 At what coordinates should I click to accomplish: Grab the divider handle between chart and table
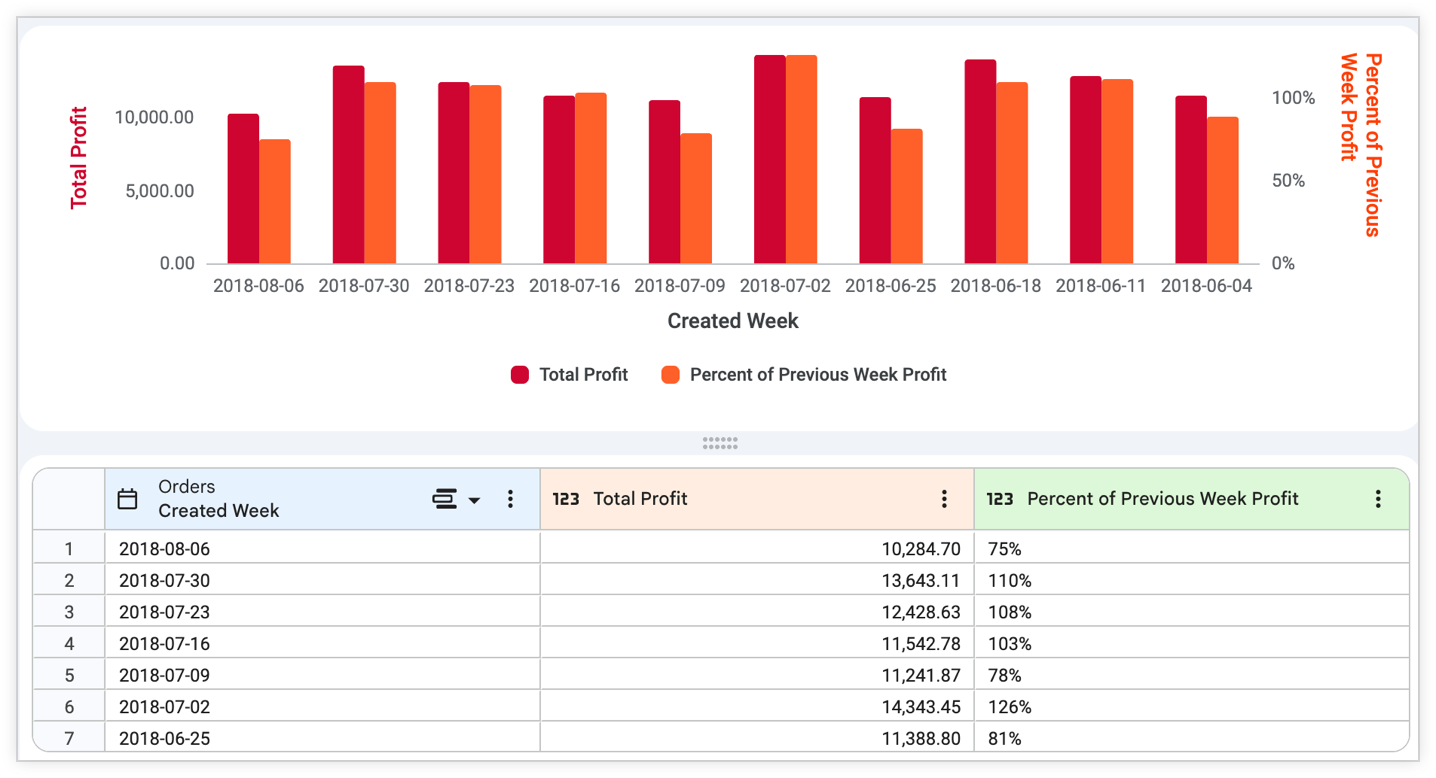click(720, 443)
